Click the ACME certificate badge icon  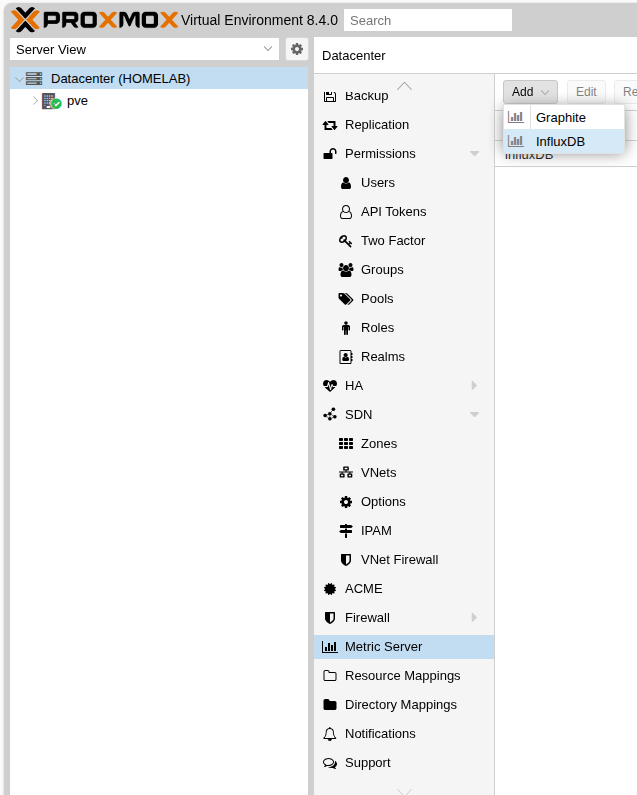pos(330,589)
